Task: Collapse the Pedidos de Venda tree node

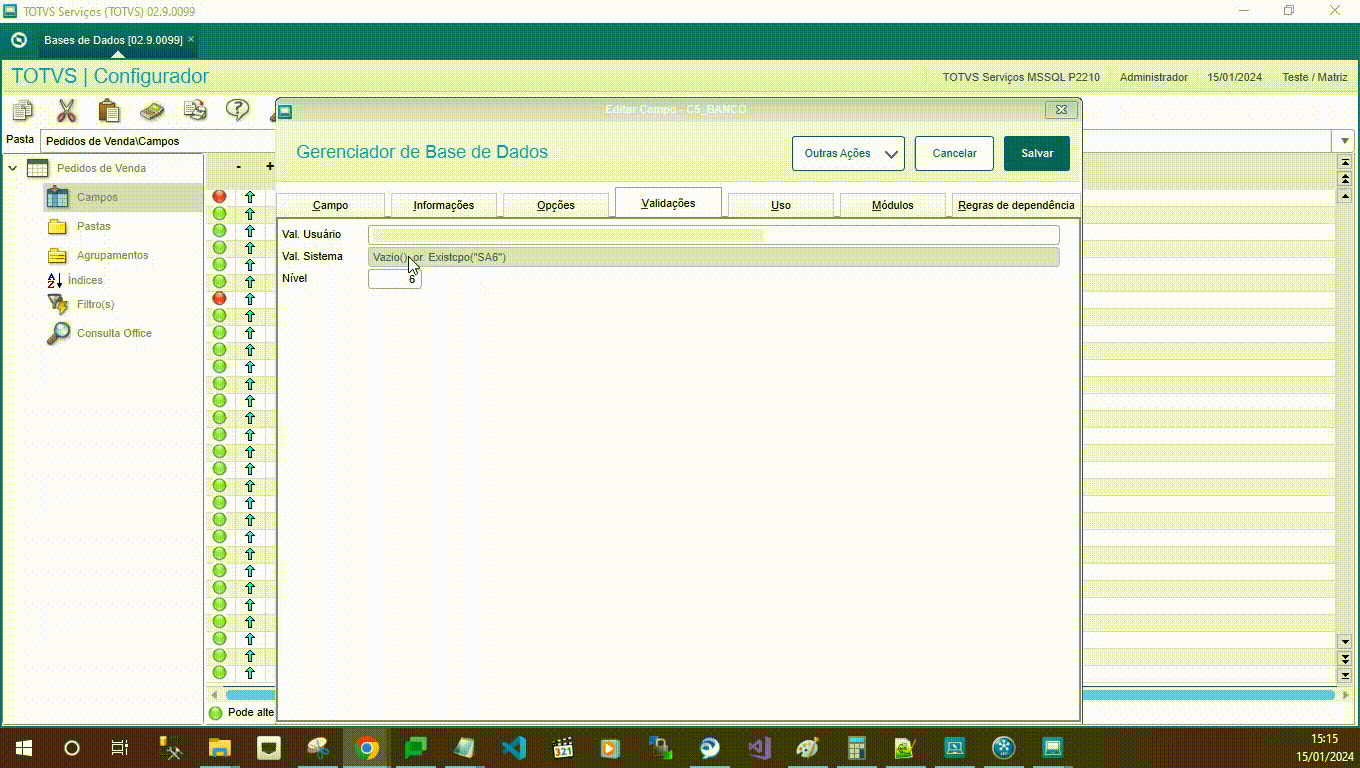Action: 13,168
